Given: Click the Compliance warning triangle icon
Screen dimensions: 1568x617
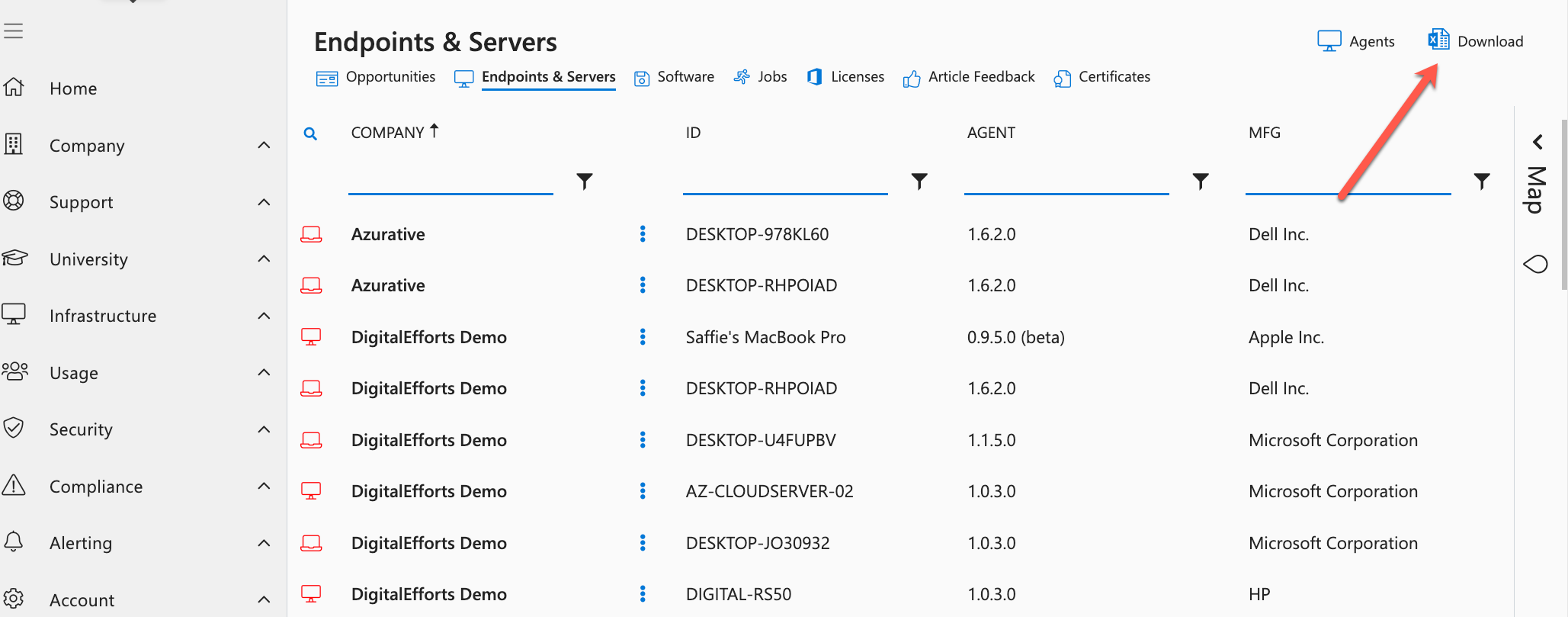Looking at the screenshot, I should pyautogui.click(x=14, y=485).
